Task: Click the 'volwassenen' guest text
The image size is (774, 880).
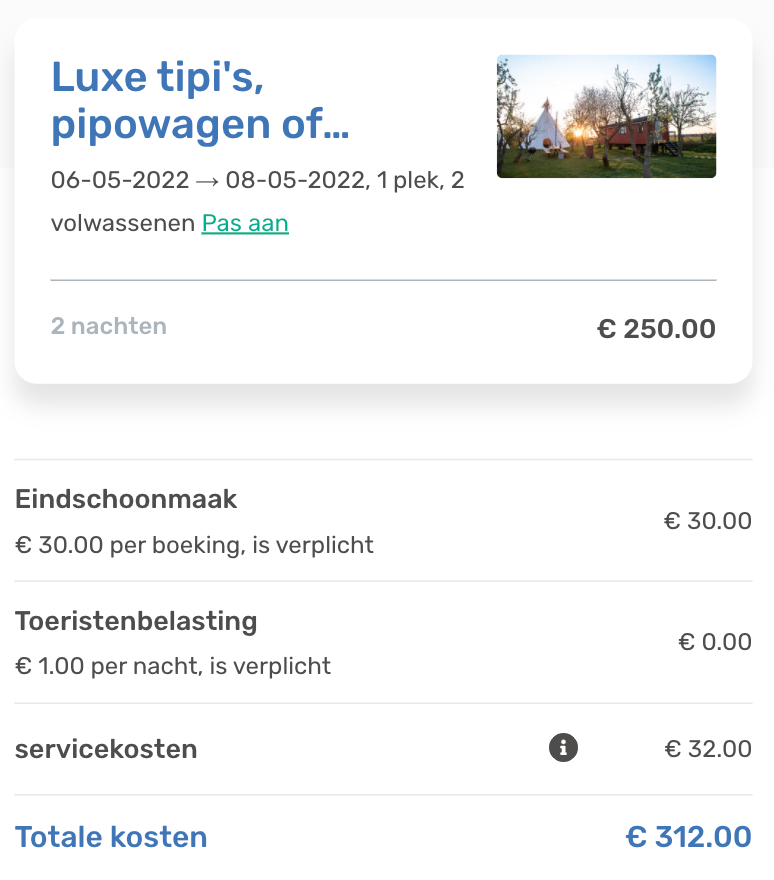Action: point(123,223)
